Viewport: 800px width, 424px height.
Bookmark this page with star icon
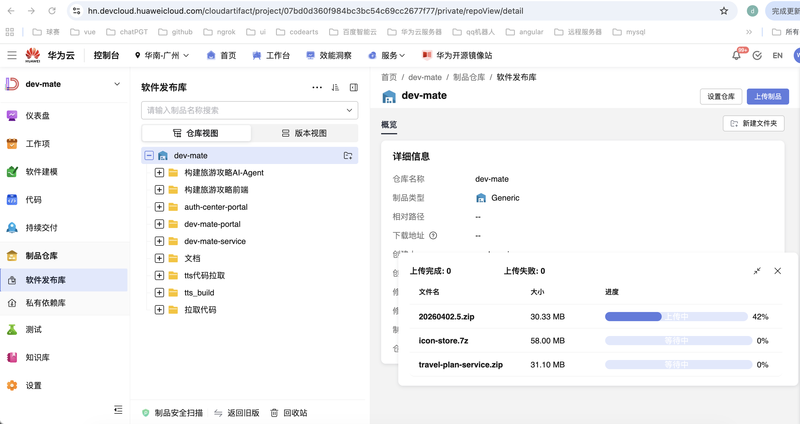724,11
